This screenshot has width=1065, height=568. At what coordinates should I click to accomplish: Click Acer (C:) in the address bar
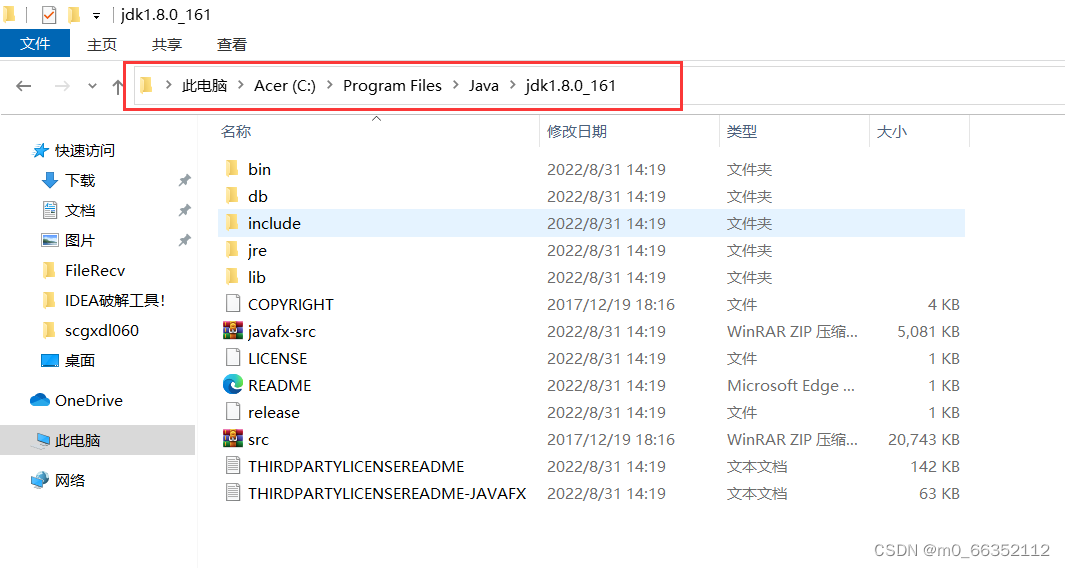pos(285,86)
